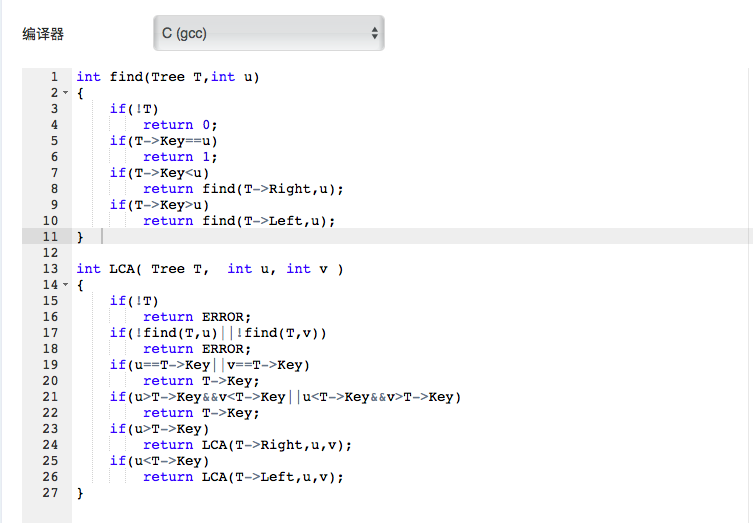Click 'if(u>T->Key)' on line 23

coord(159,429)
